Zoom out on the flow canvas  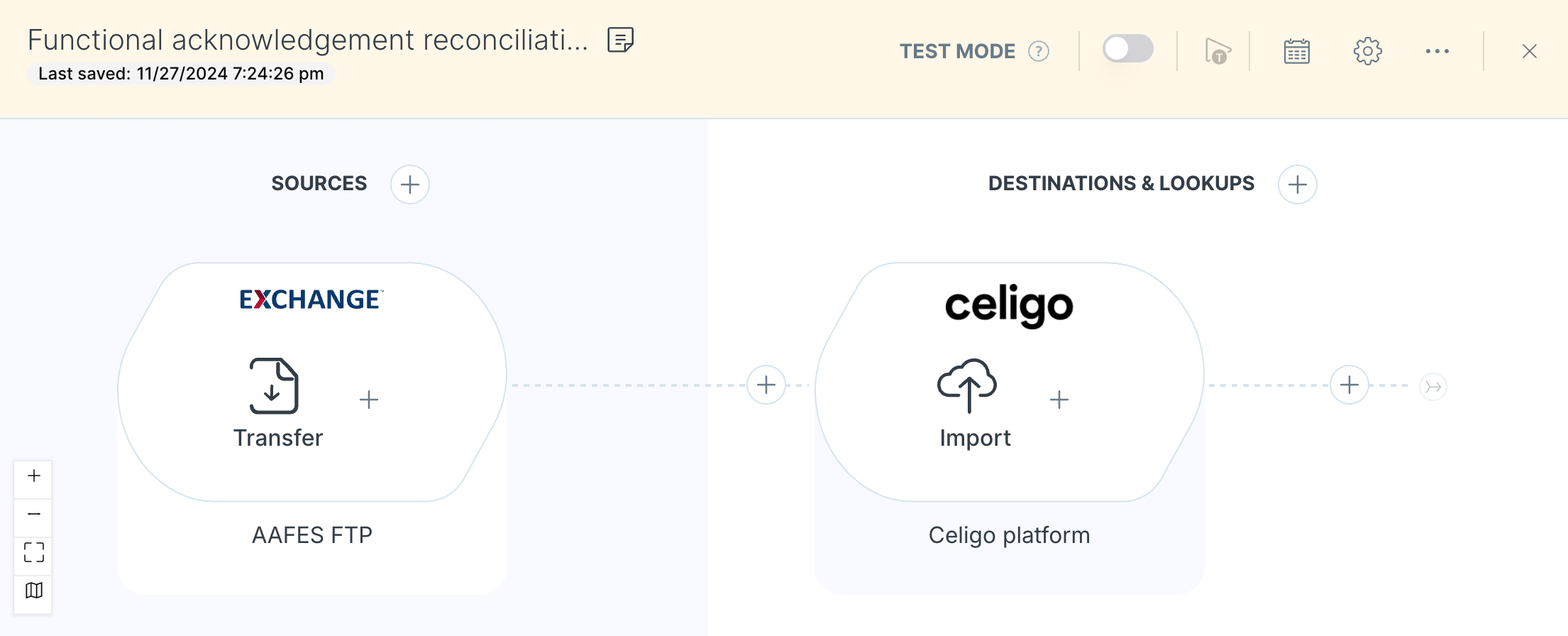(33, 514)
